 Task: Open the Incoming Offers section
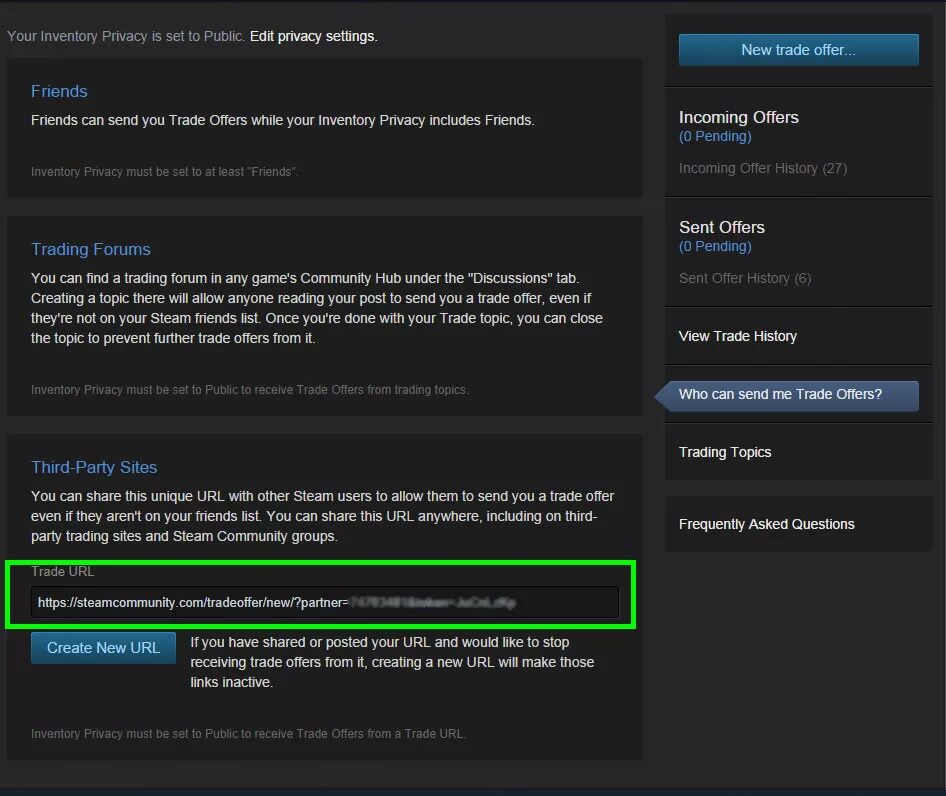[x=738, y=117]
